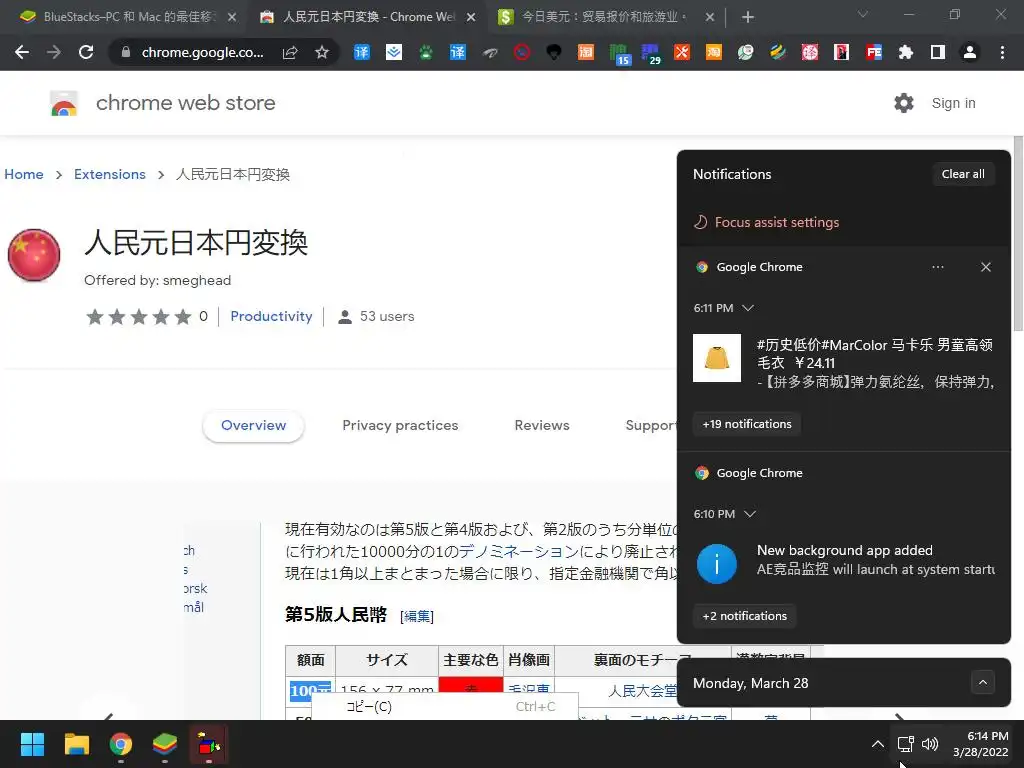Close the BlueStacks tab
The image size is (1024, 768).
[x=232, y=18]
